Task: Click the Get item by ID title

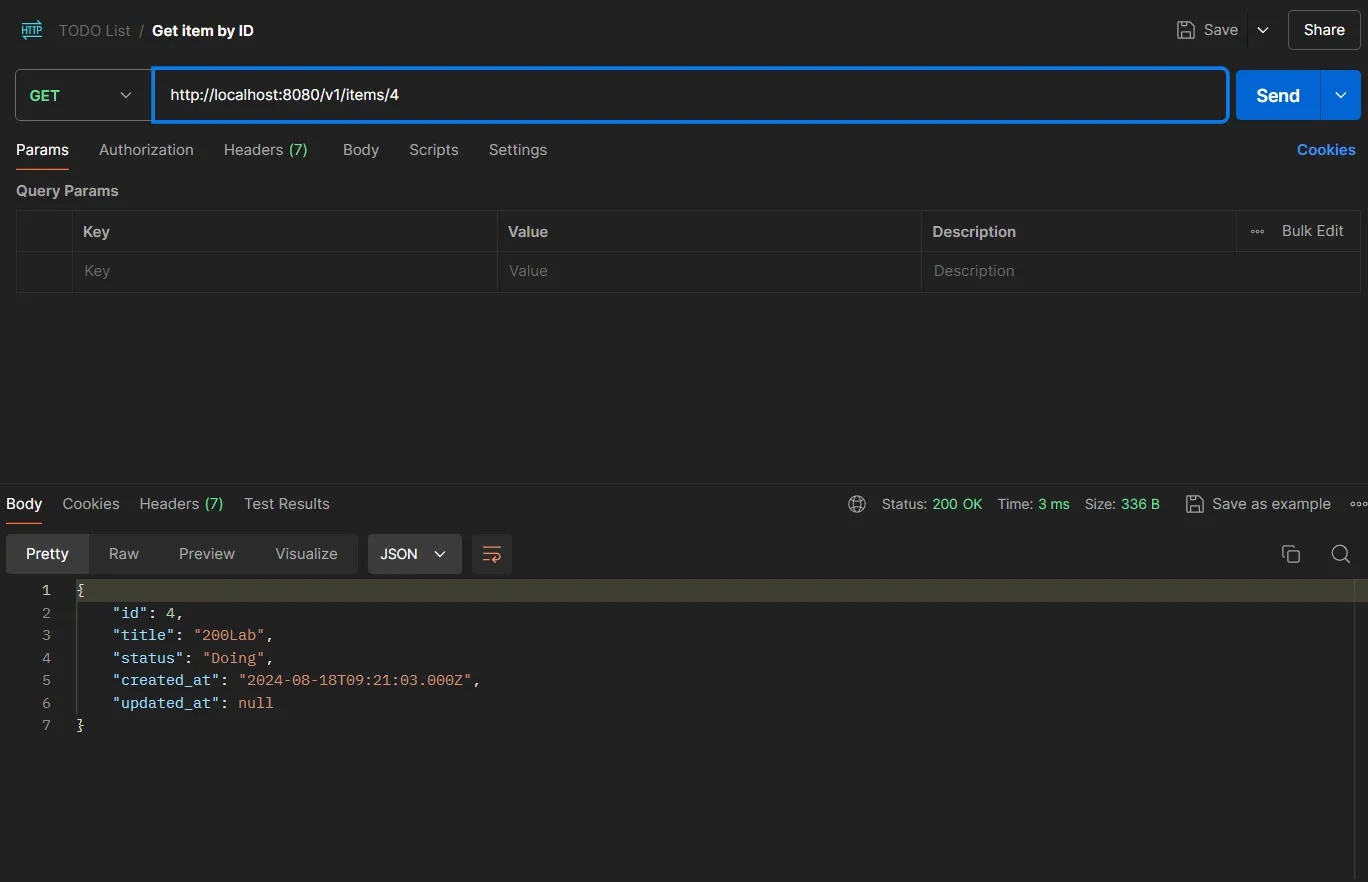Action: coord(203,31)
